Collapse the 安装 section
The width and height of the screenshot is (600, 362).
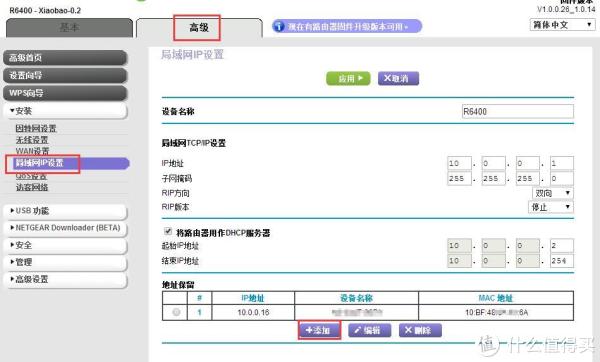pyautogui.click(x=65, y=111)
